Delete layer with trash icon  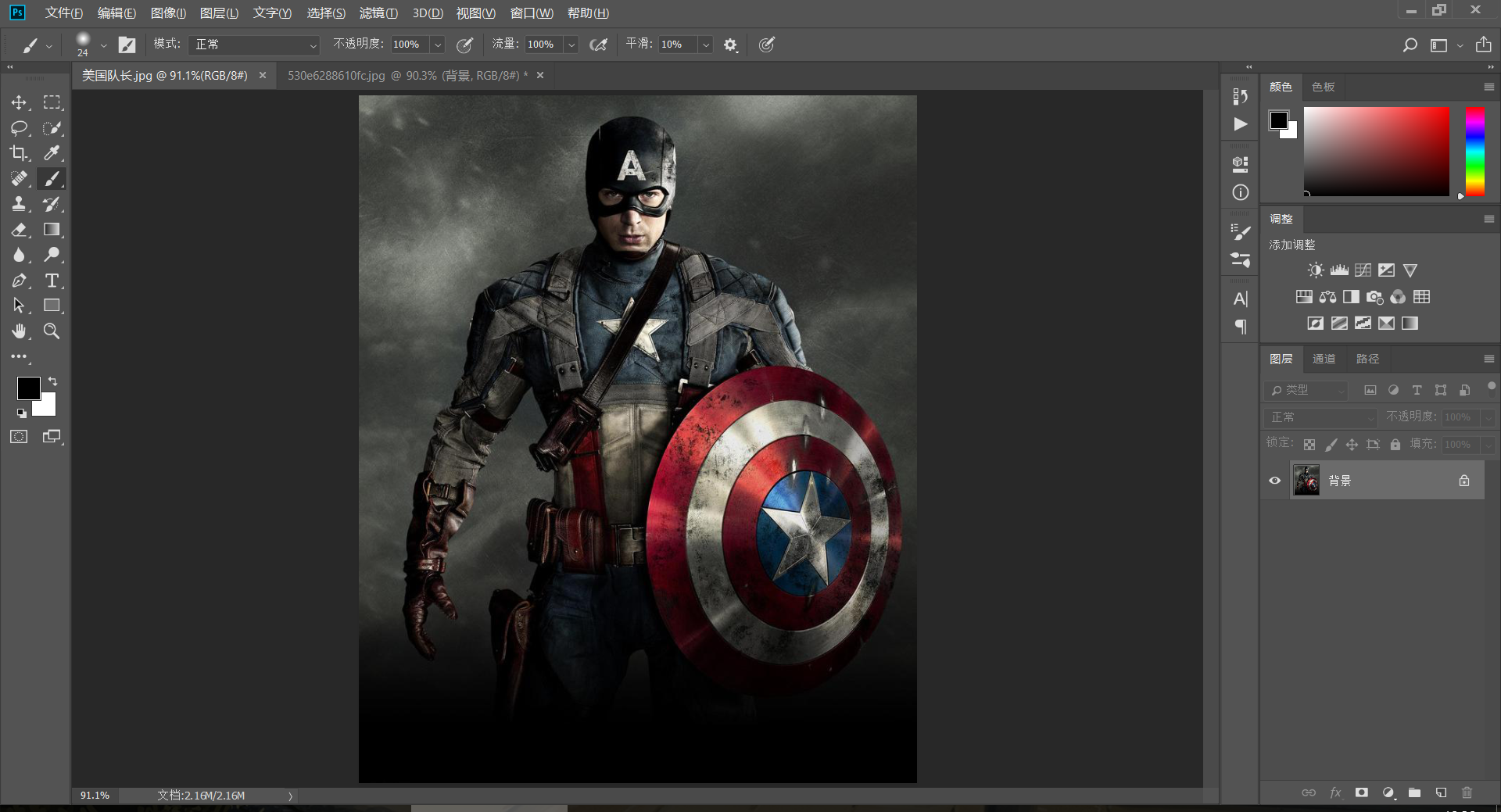[1467, 792]
